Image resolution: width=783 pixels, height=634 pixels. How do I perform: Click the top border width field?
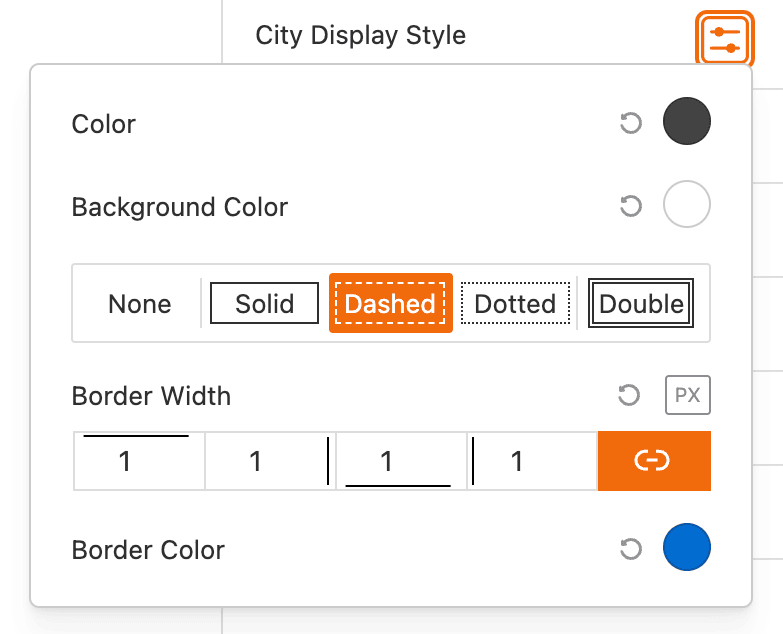pos(138,461)
